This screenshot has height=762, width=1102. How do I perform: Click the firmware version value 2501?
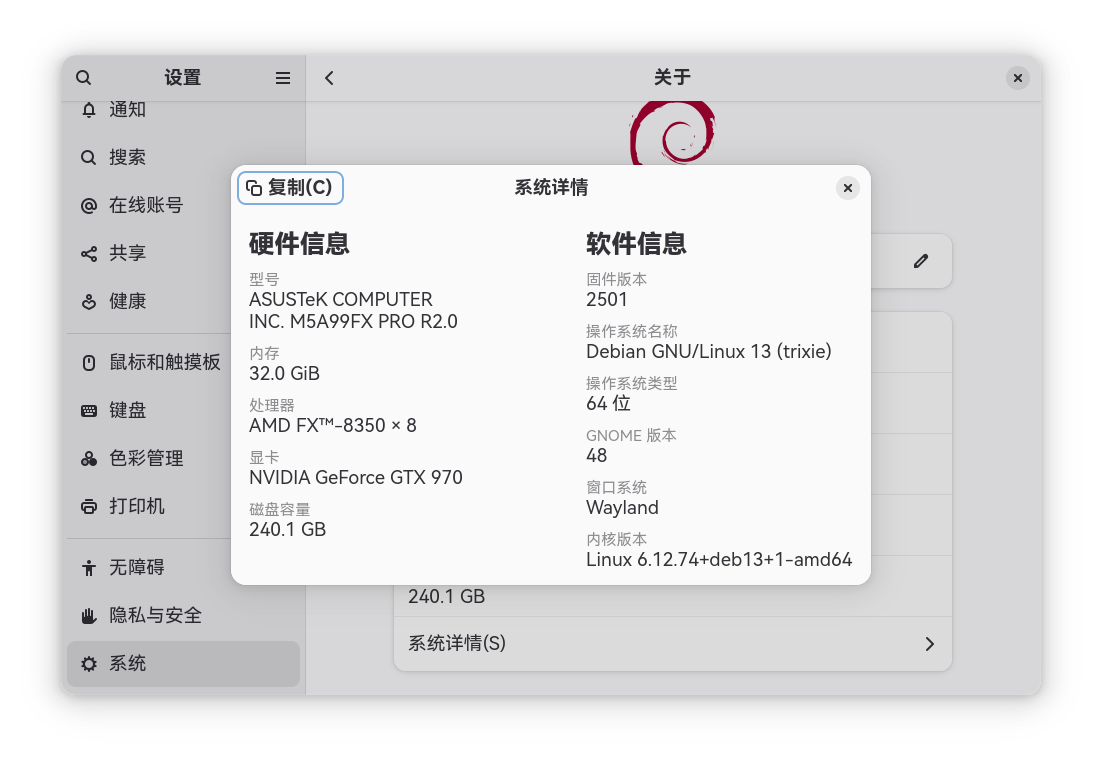(607, 299)
